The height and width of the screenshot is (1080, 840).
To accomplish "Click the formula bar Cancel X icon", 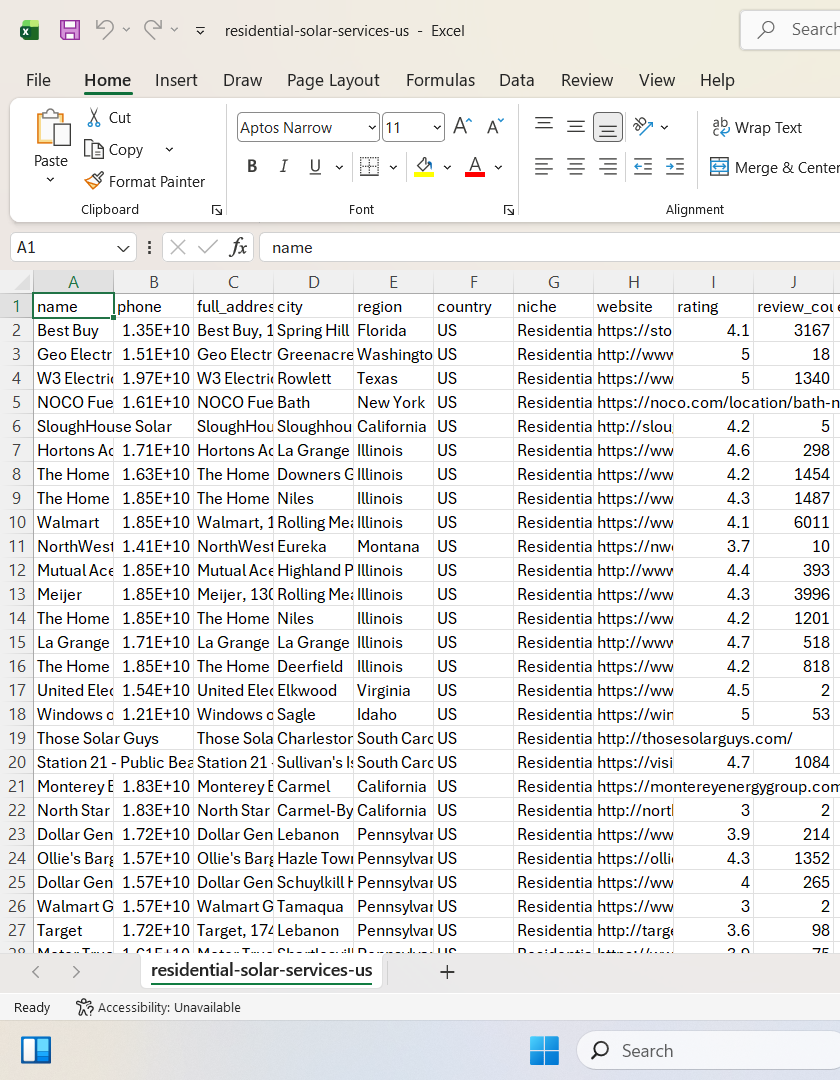I will pos(178,247).
